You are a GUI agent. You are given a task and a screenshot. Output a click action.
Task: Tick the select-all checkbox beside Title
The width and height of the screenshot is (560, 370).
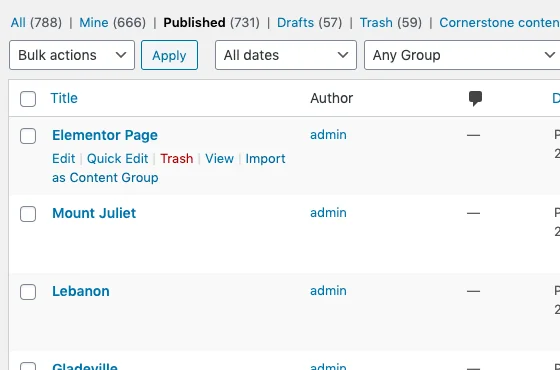28,99
